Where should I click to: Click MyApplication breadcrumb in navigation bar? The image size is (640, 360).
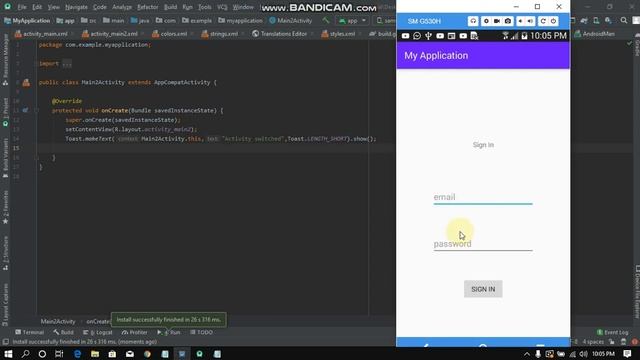tap(27, 20)
